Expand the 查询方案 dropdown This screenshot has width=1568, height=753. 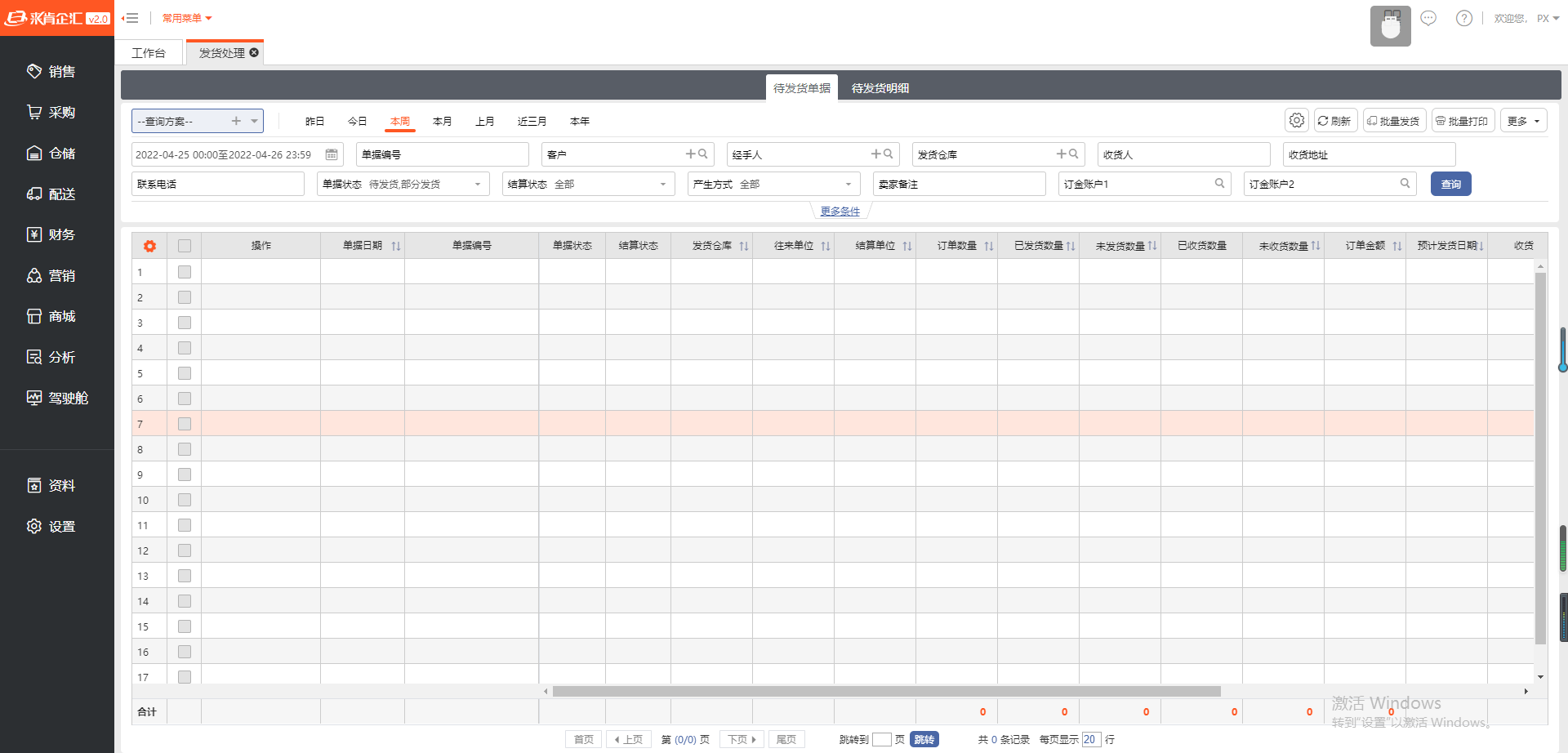pyautogui.click(x=255, y=121)
